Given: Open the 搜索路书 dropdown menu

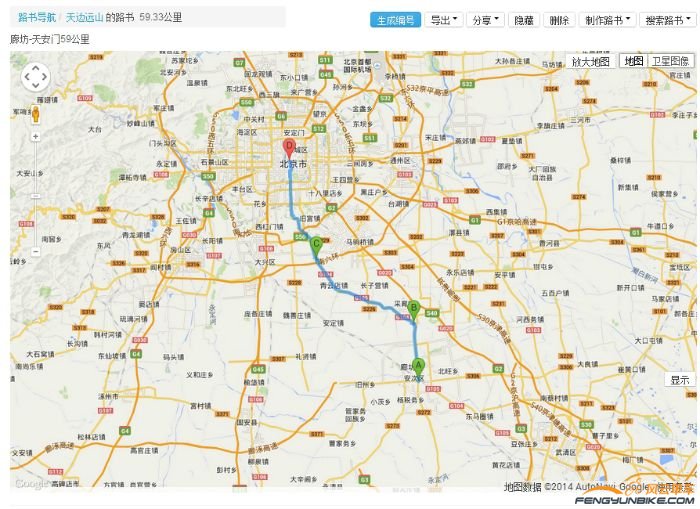Looking at the screenshot, I should 667,20.
